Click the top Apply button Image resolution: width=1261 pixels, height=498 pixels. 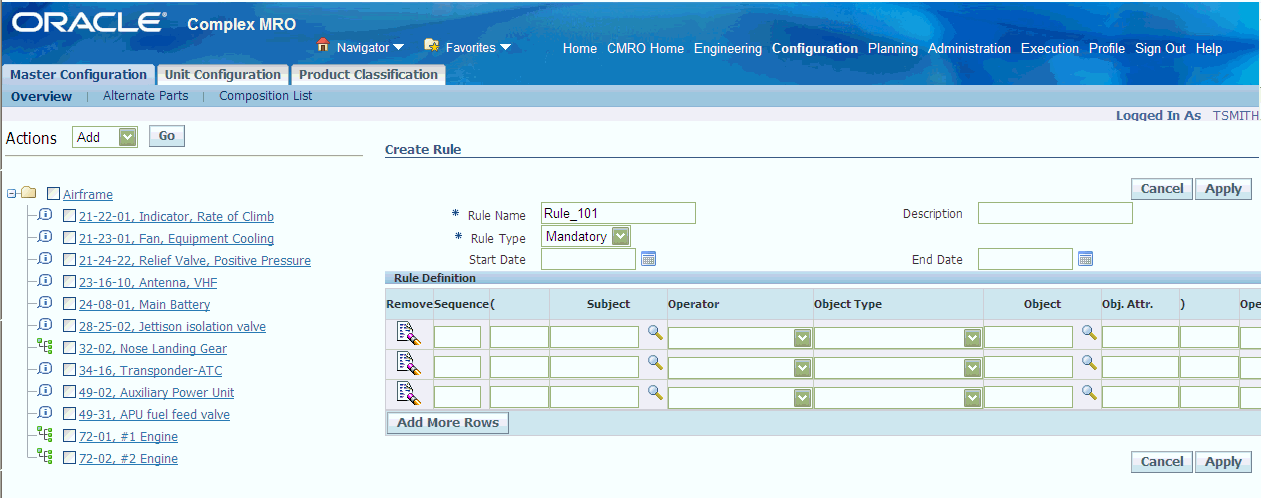coord(1223,188)
